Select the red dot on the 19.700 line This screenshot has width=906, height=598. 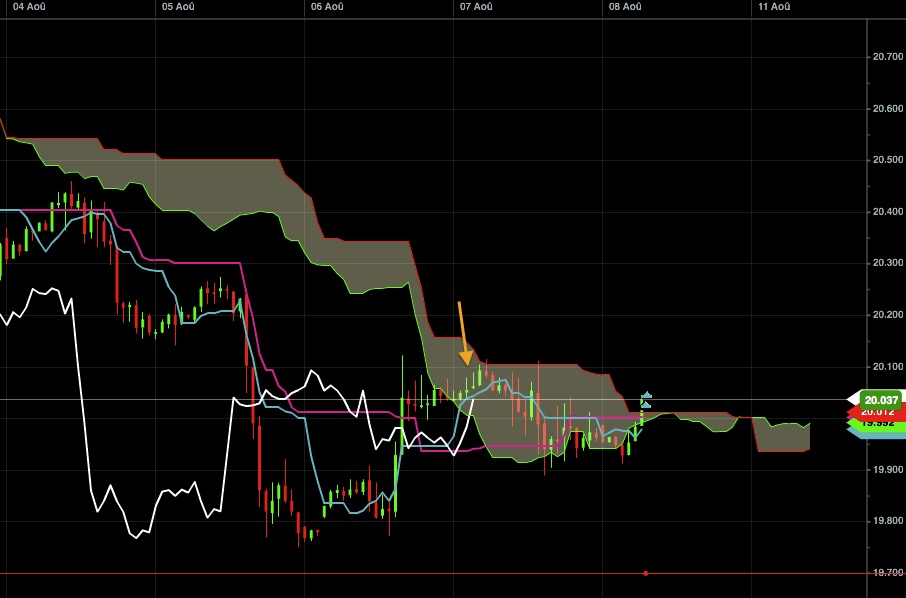pos(646,573)
